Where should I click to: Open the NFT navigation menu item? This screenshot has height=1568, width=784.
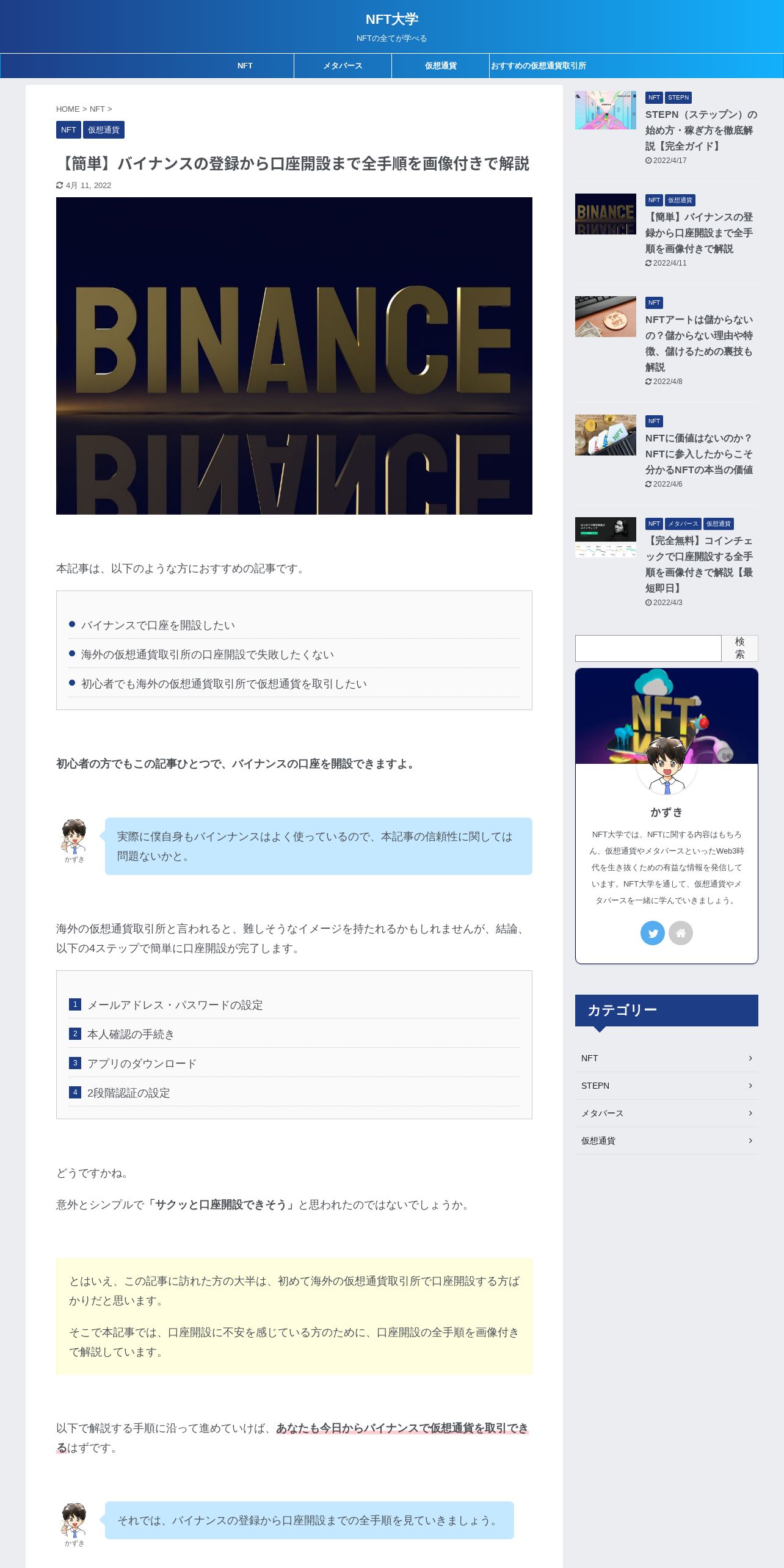245,66
